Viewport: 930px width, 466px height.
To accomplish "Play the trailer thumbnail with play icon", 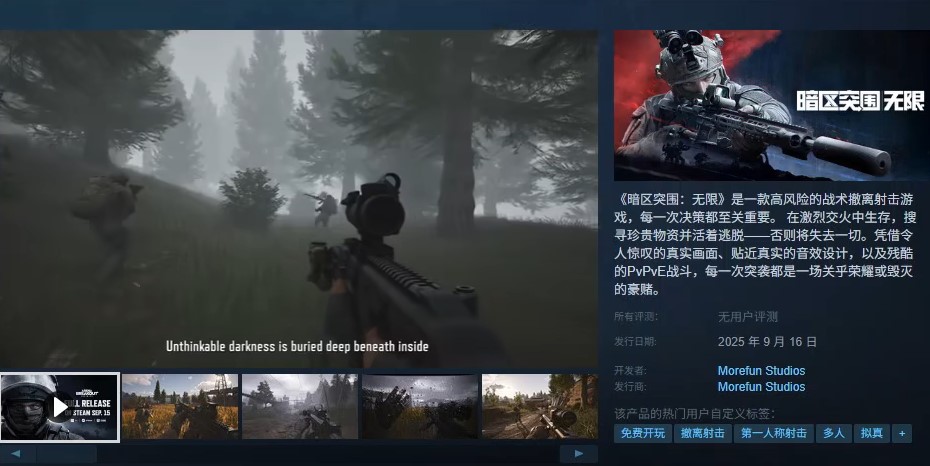I will [60, 407].
